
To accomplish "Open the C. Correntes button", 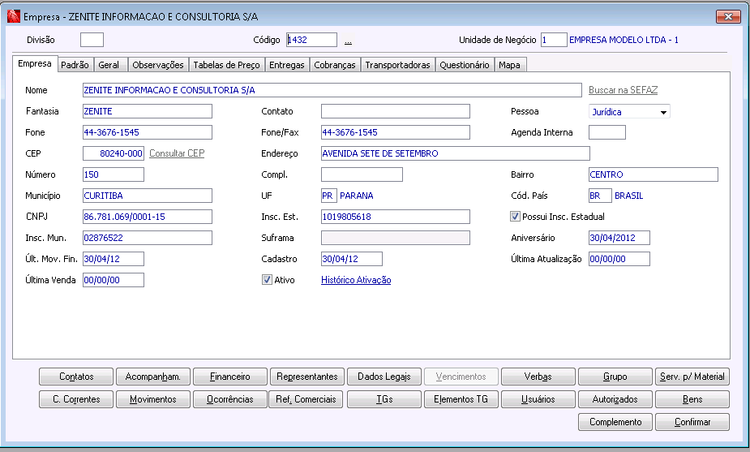I will coord(76,399).
